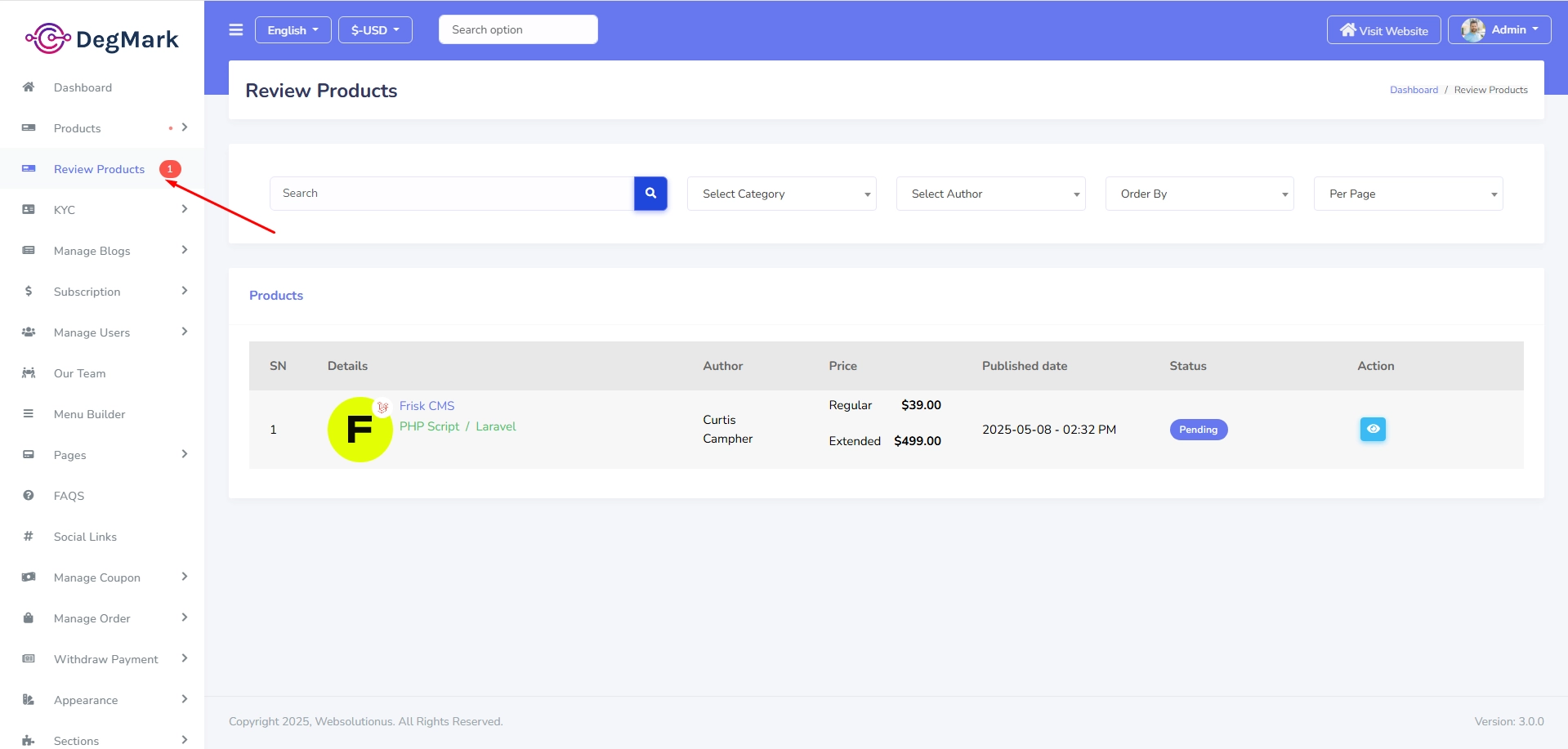The image size is (1568, 749).
Task: Click the Sections puzzle icon
Action: (x=29, y=740)
